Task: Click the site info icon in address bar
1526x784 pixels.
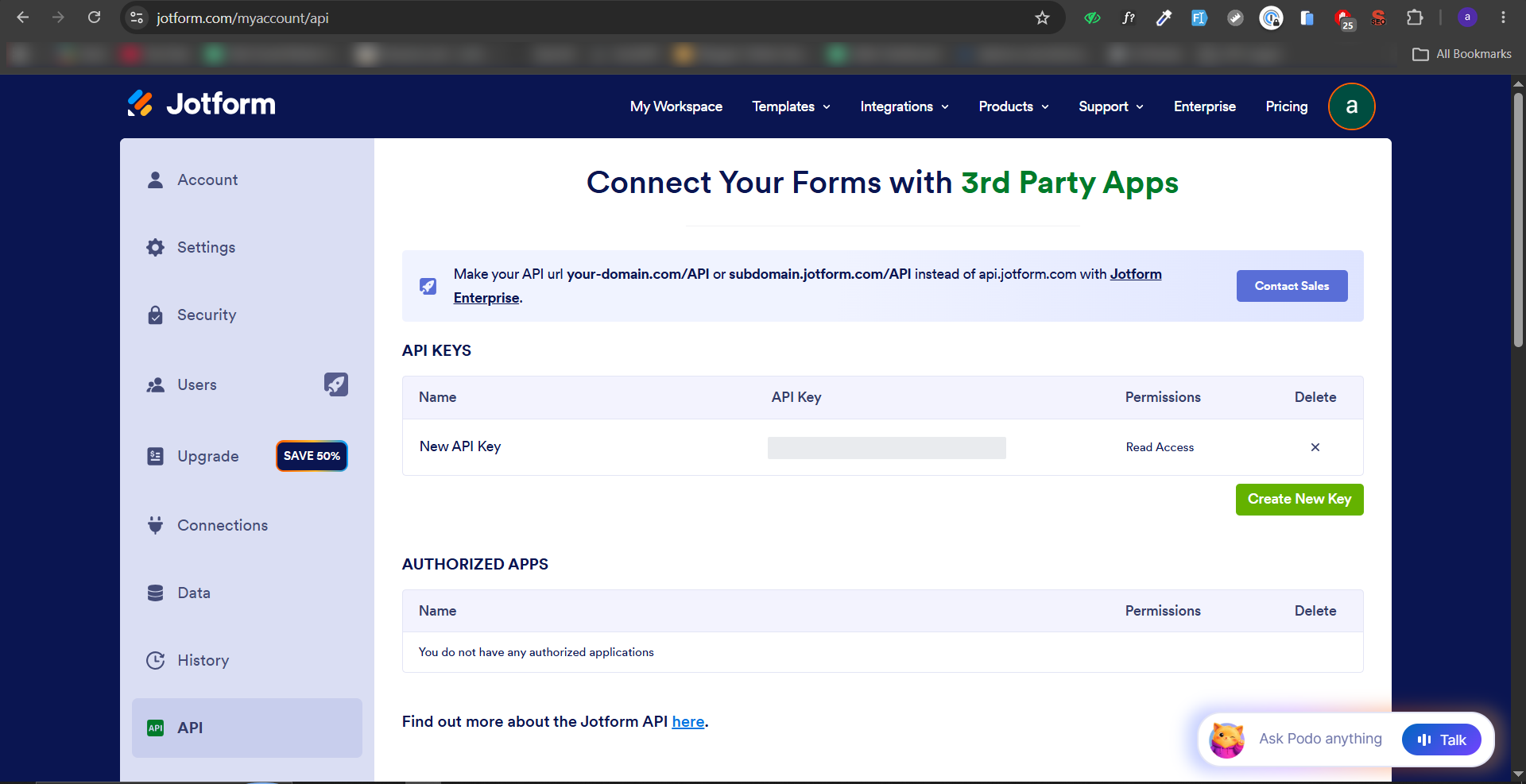Action: point(137,17)
